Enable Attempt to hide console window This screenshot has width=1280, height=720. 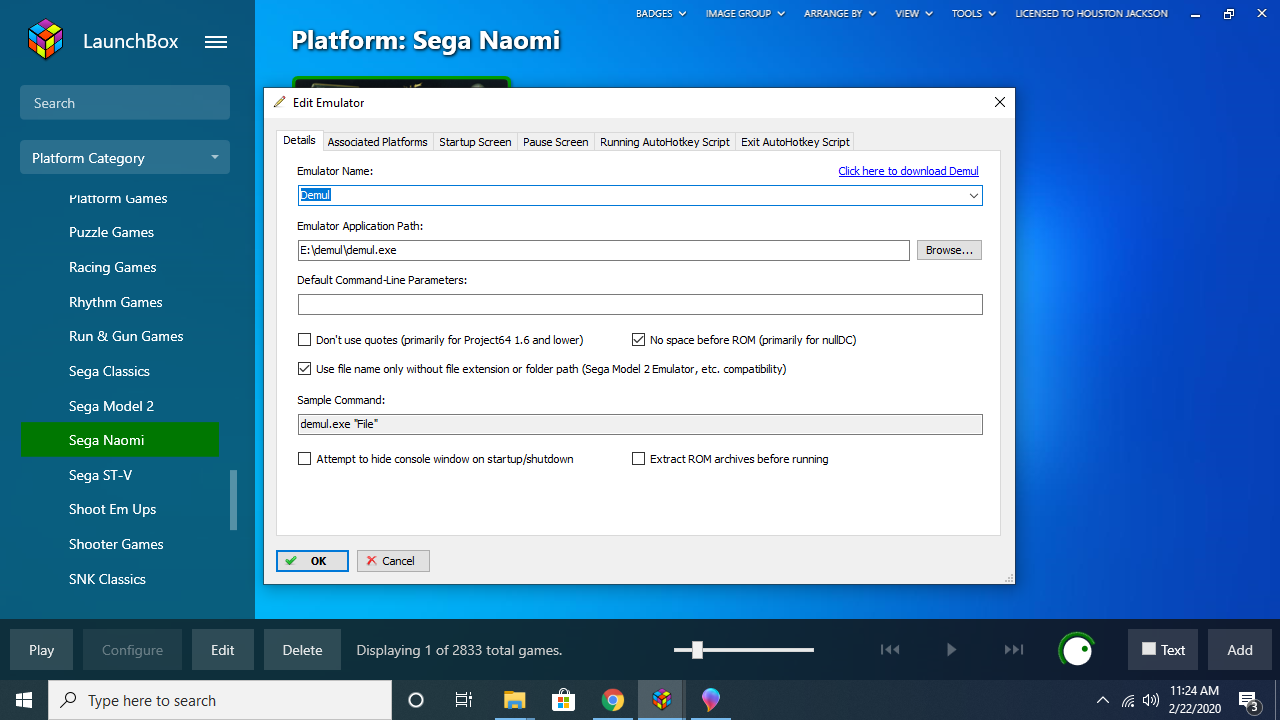pyautogui.click(x=305, y=459)
